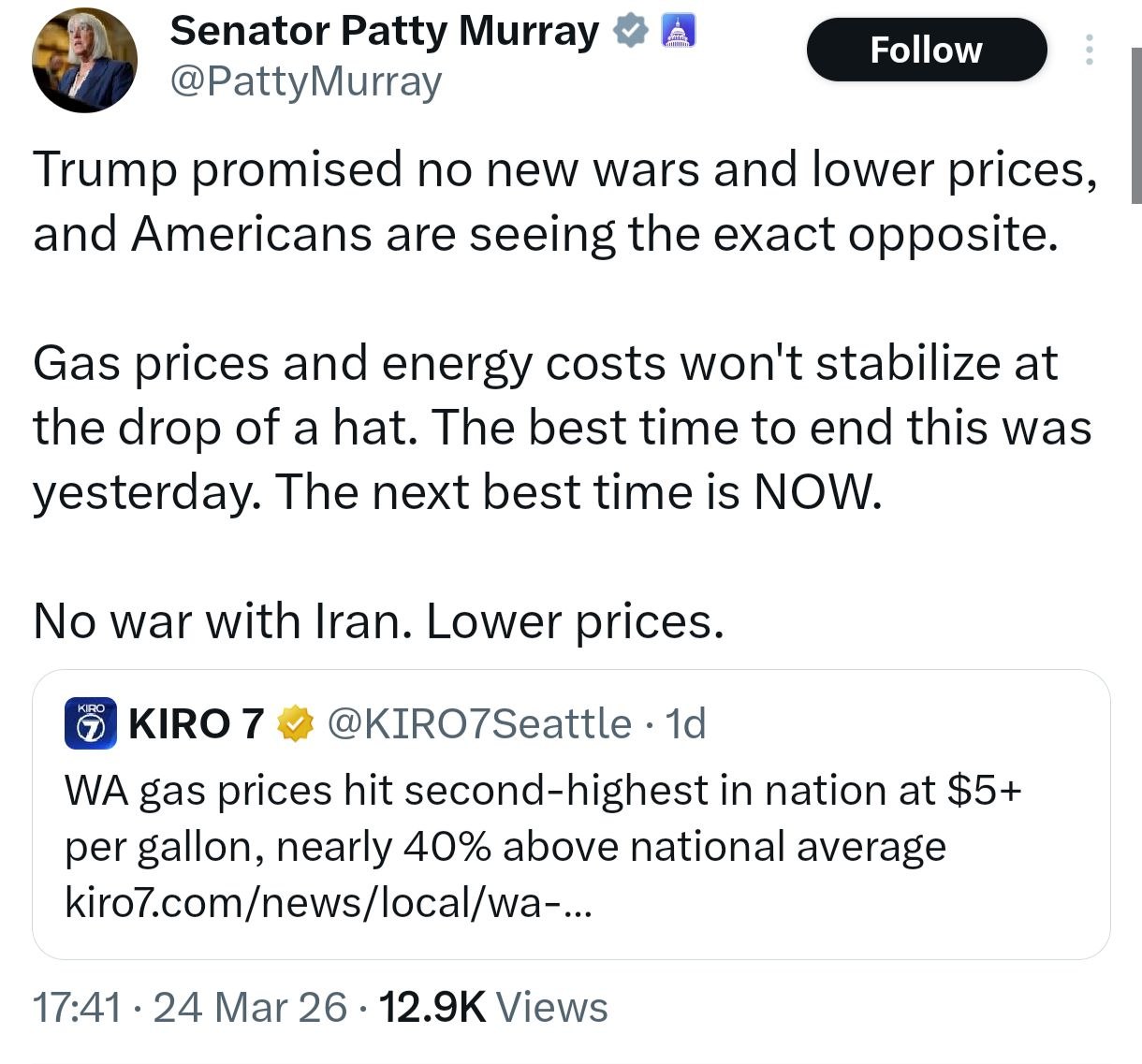
Task: View the 12.9K Views count
Action: coord(491,1008)
